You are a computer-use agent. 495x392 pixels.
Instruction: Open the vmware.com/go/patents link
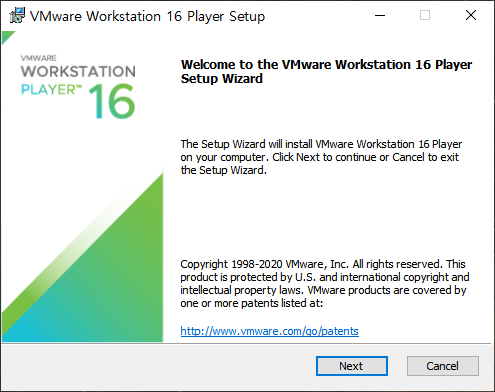tap(269, 331)
